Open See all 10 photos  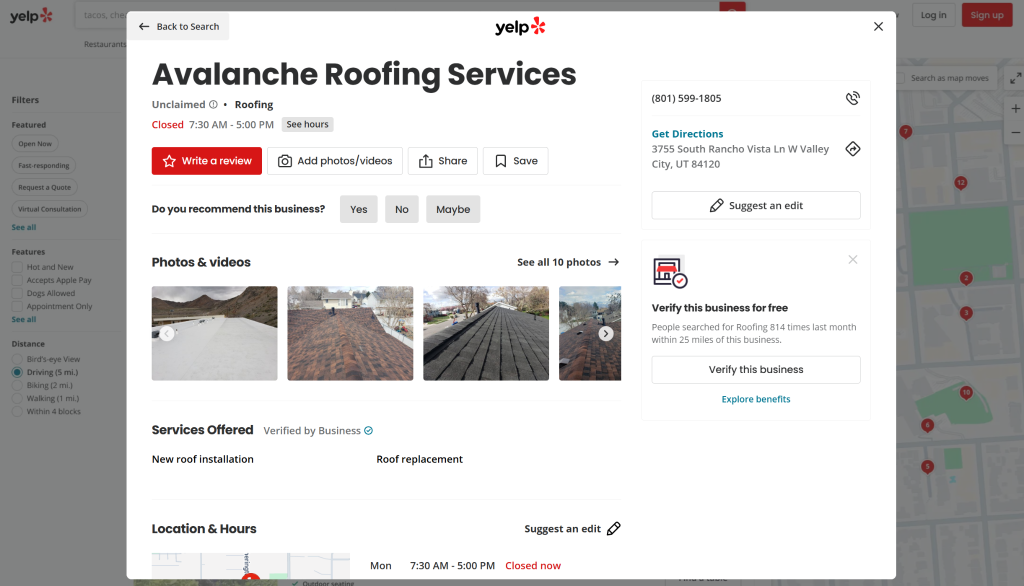567,263
